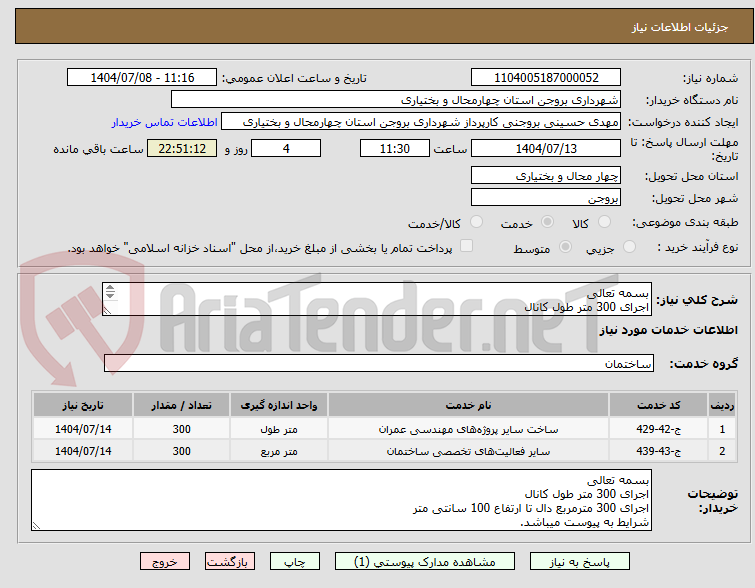This screenshot has height=588, width=755.
Task: Click the کد خدمت column header
Action: click(658, 405)
